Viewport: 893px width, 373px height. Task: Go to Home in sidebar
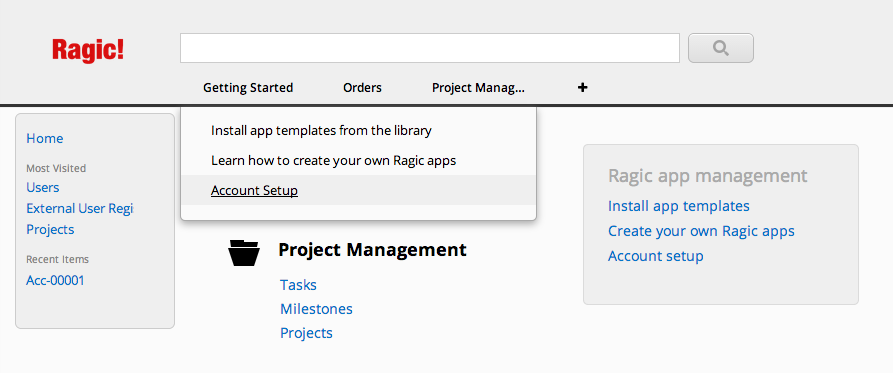click(x=44, y=138)
